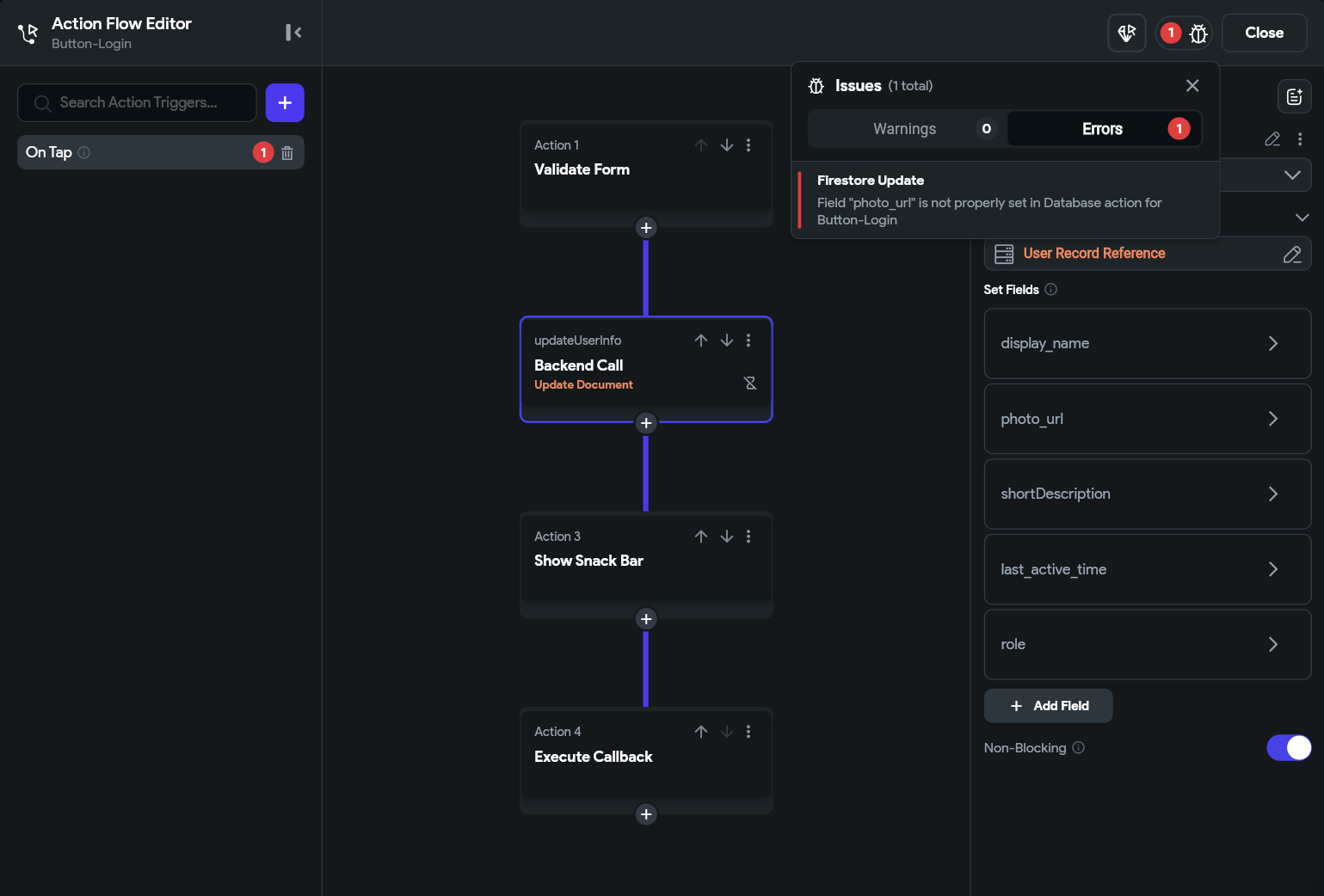Image resolution: width=1324 pixels, height=896 pixels.
Task: Close the Action Flow Editor
Action: coord(1265,34)
